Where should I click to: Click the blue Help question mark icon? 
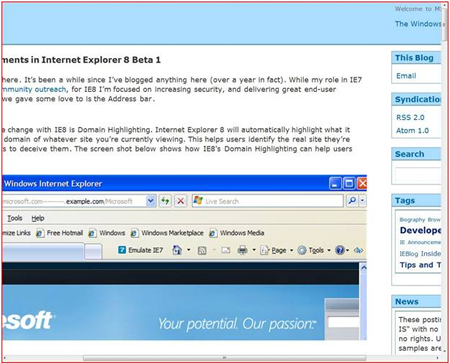[x=340, y=250]
